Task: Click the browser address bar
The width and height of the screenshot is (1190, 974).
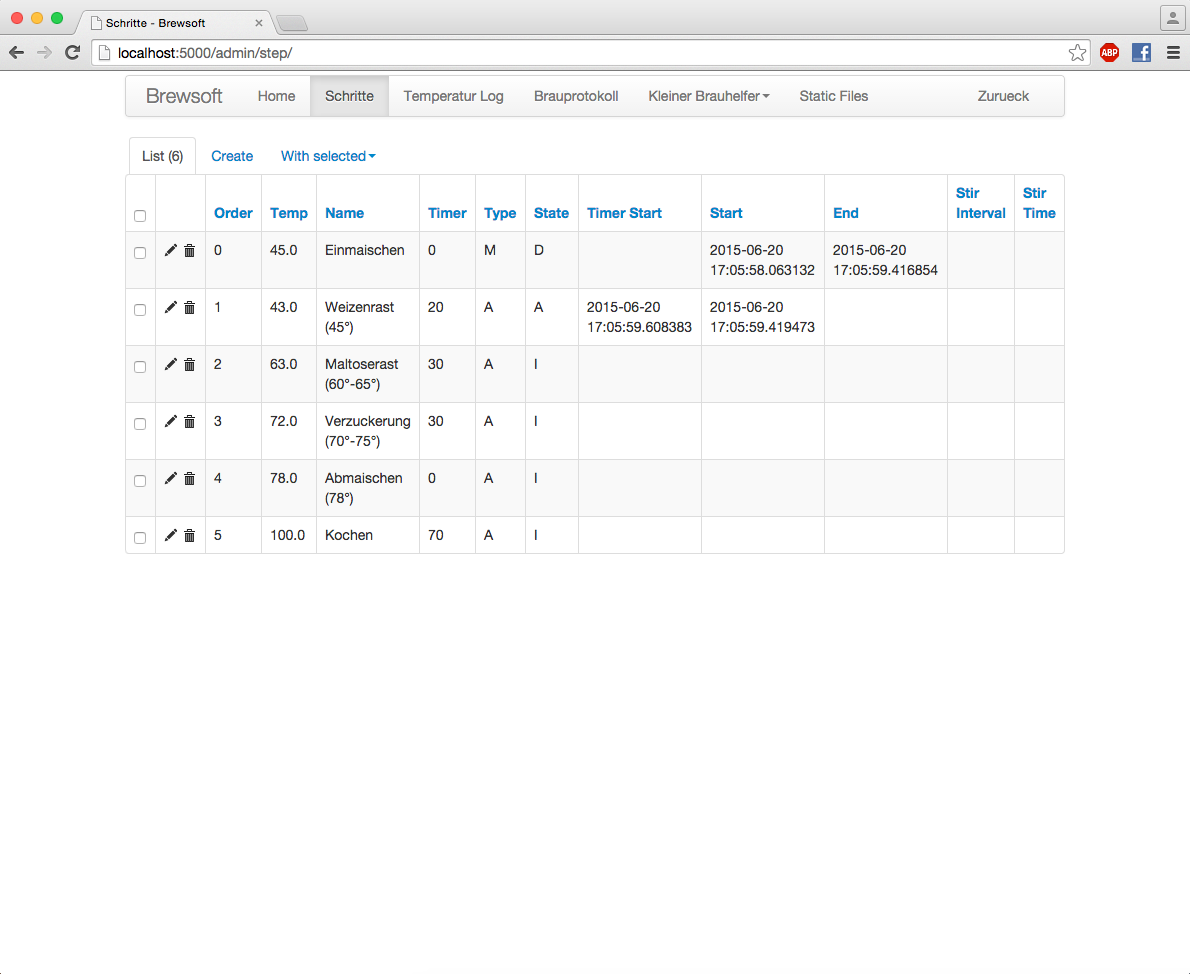Action: 580,53
